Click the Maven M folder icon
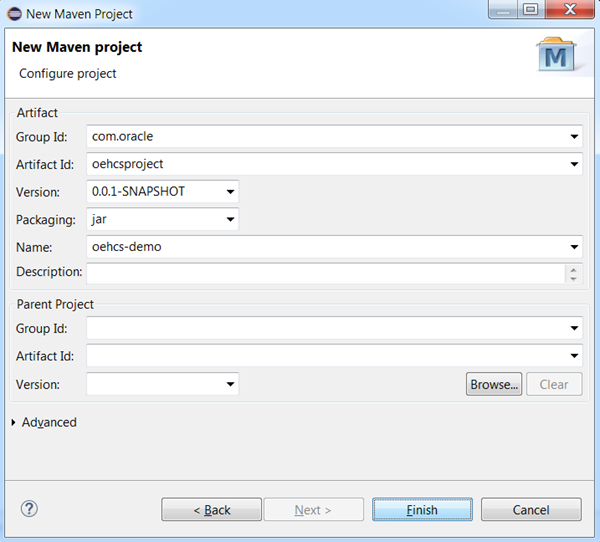600x542 pixels. (x=556, y=54)
